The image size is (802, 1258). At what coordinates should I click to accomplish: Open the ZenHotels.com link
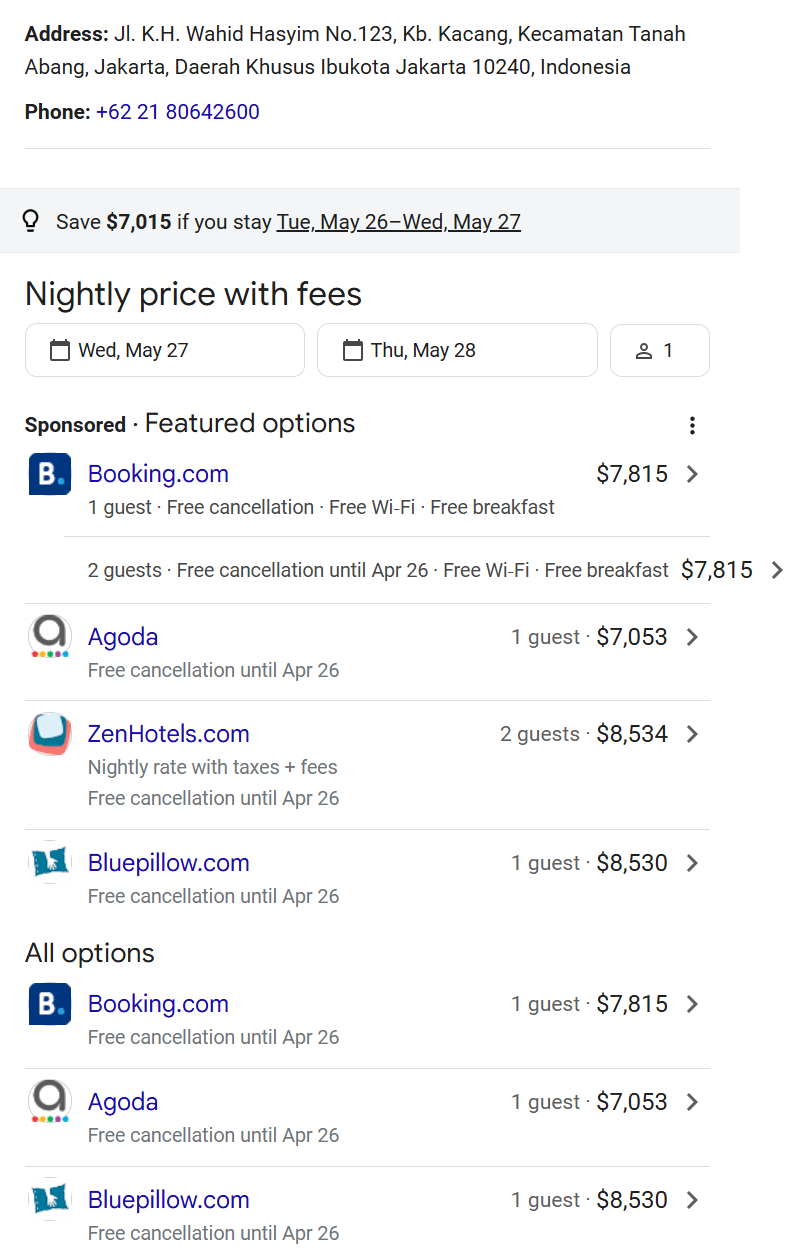(x=168, y=734)
